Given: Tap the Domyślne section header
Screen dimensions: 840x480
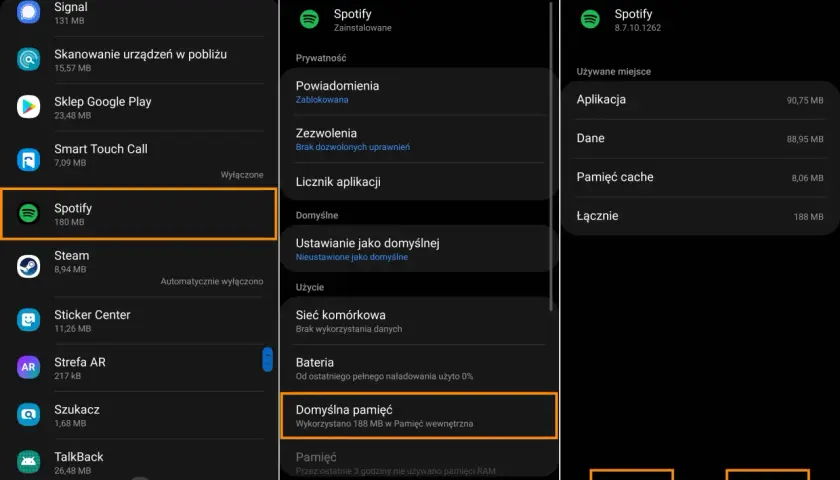Looking at the screenshot, I should 317,215.
